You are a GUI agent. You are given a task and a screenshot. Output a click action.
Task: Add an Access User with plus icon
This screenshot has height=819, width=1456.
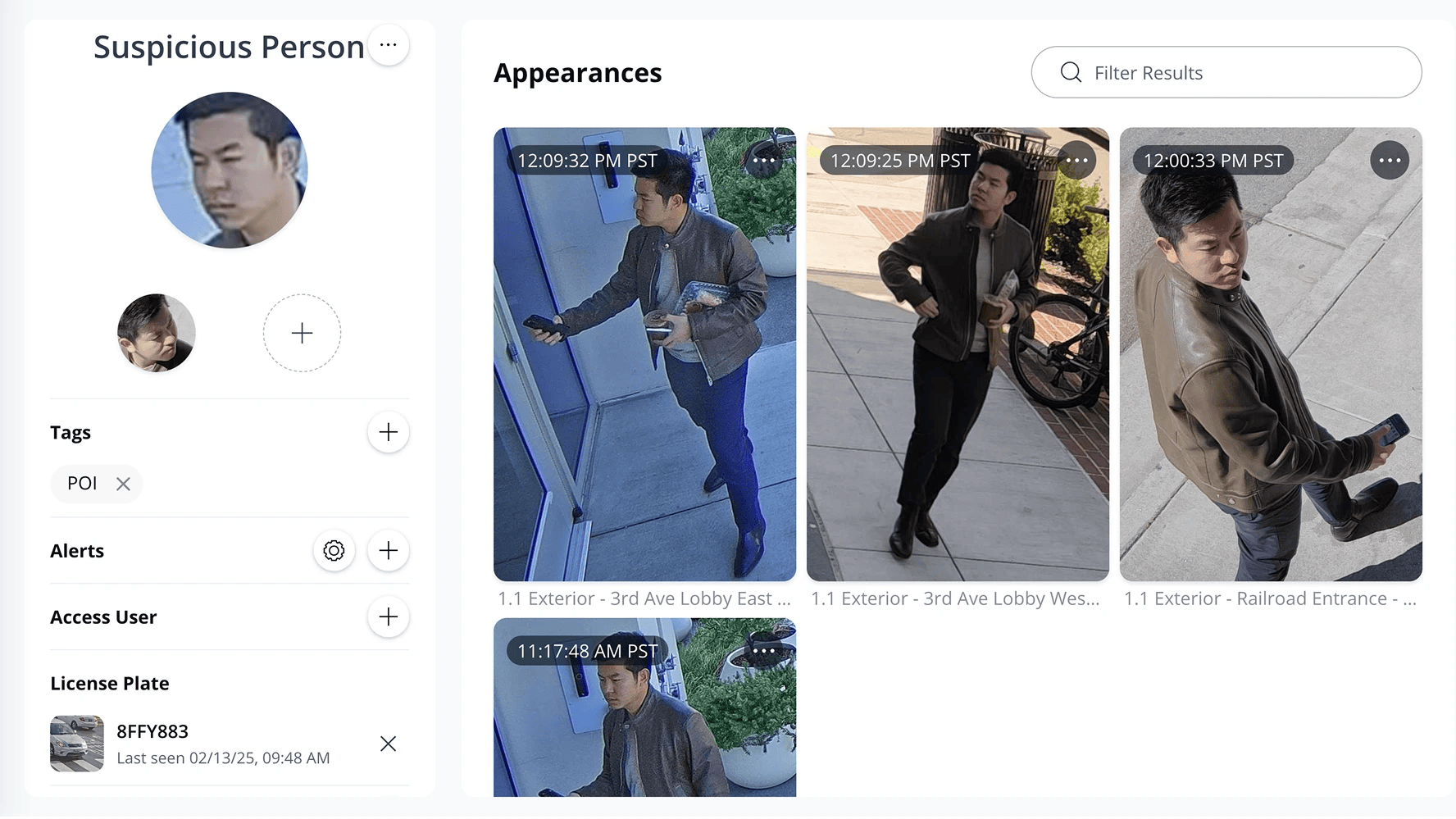click(x=388, y=617)
